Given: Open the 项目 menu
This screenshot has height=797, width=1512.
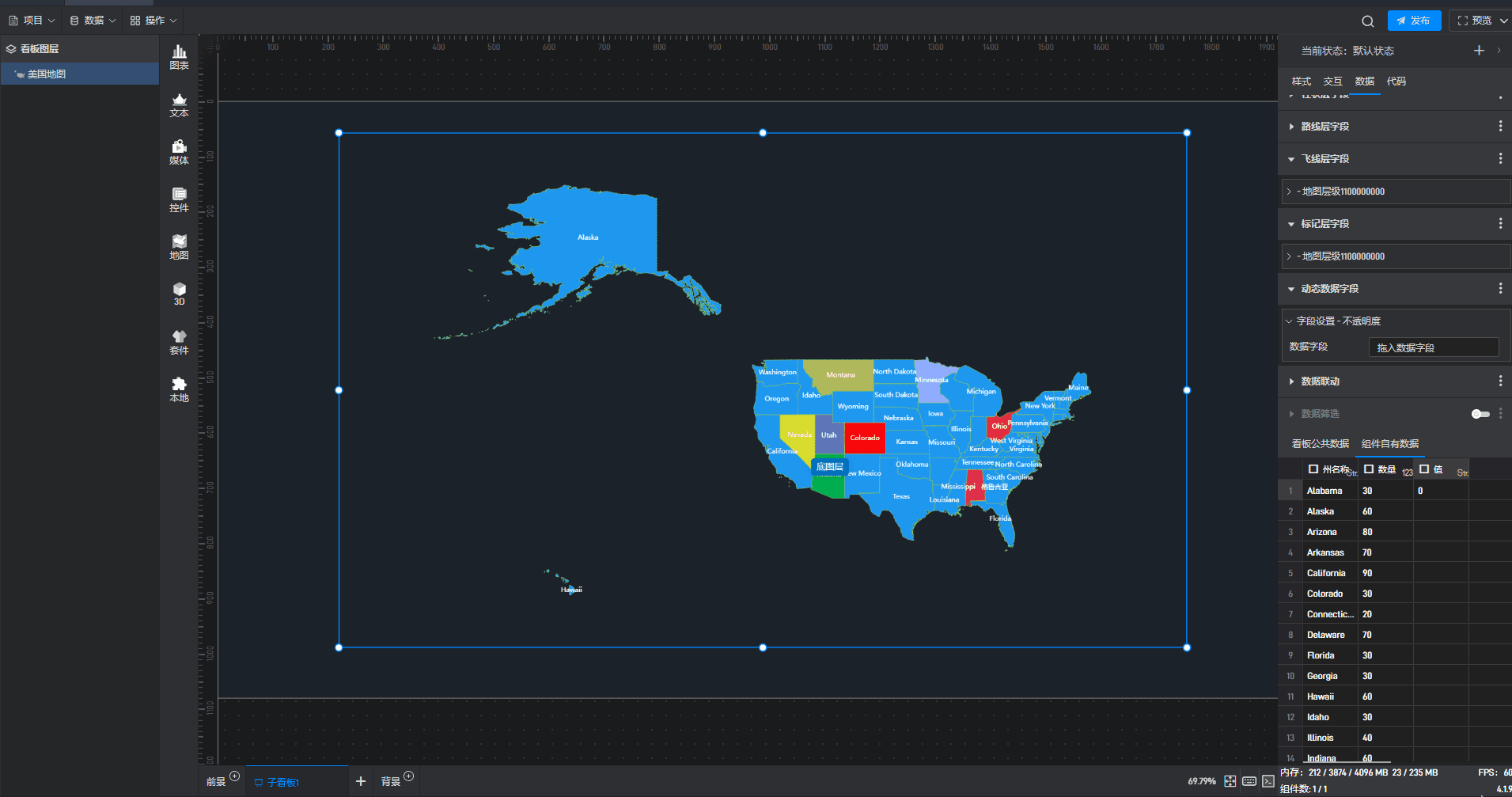Looking at the screenshot, I should pos(32,21).
